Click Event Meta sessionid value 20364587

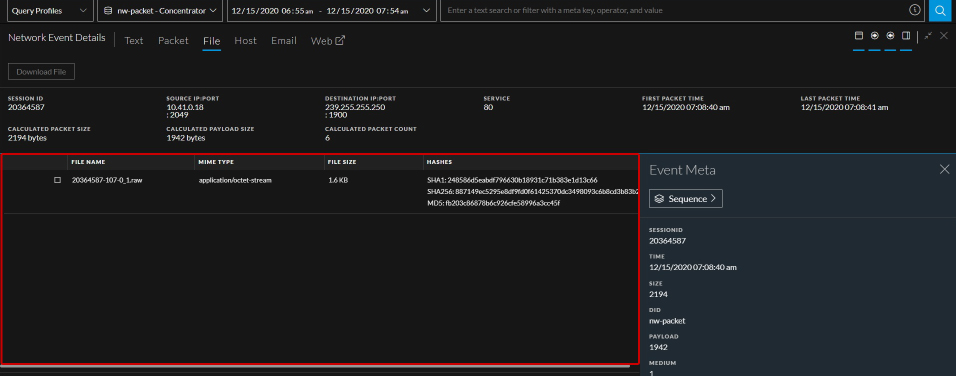tap(668, 241)
